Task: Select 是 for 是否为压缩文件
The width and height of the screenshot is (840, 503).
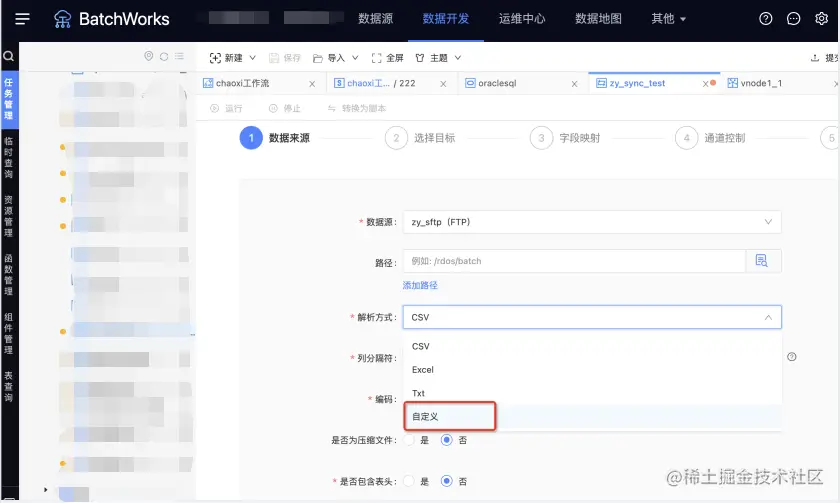Action: click(409, 440)
